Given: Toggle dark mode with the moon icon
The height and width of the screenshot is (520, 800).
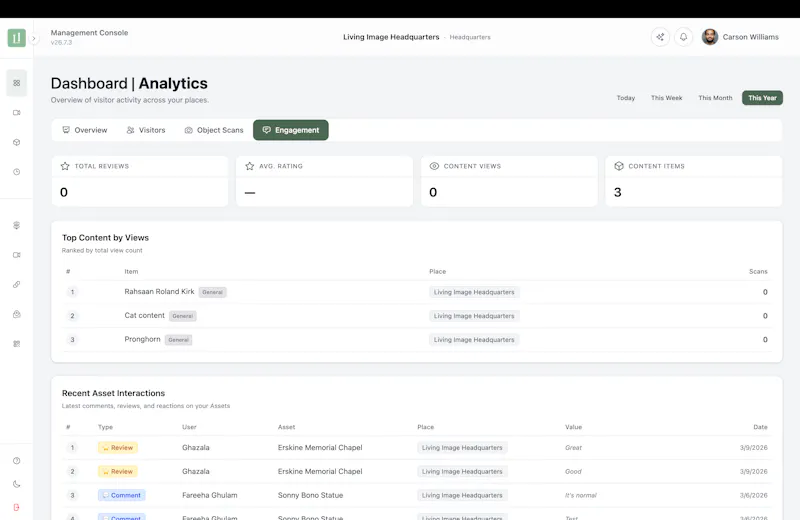Looking at the screenshot, I should (16, 484).
